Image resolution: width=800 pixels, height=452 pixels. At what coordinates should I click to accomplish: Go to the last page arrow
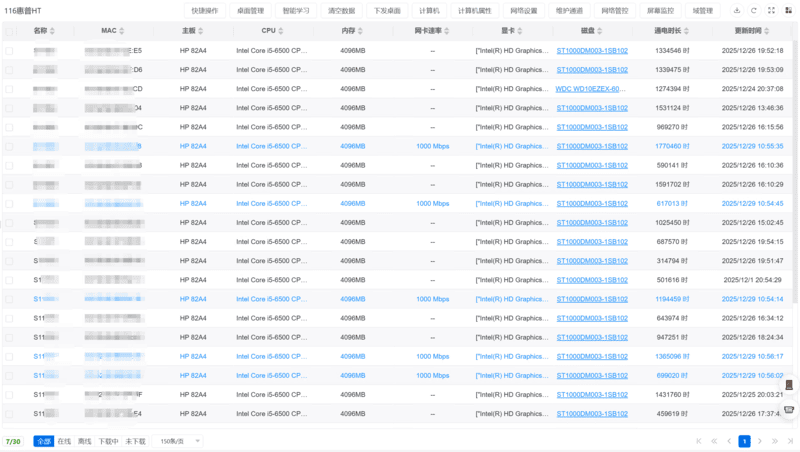[x=789, y=441]
